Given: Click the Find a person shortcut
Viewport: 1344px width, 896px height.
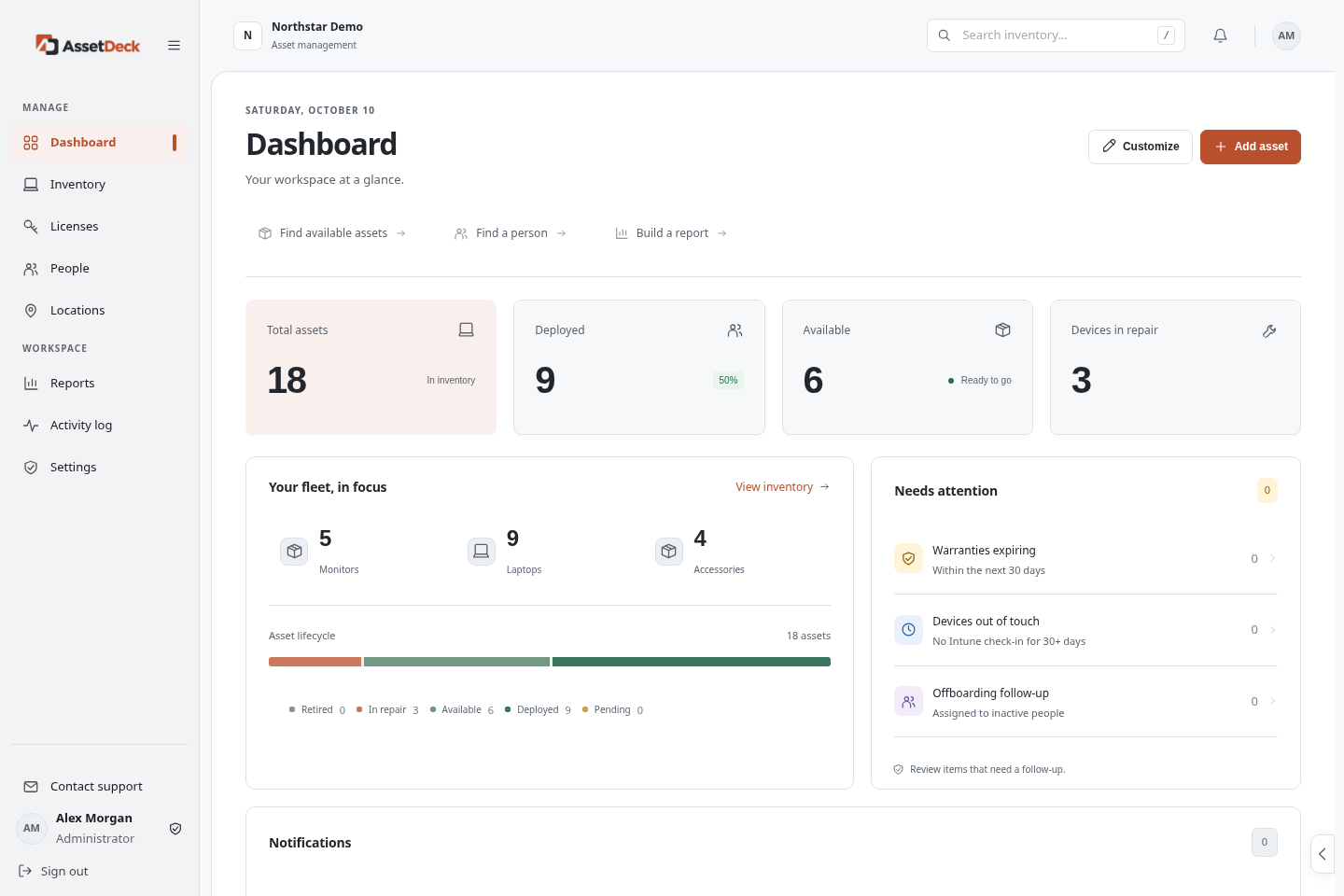Looking at the screenshot, I should [x=511, y=233].
